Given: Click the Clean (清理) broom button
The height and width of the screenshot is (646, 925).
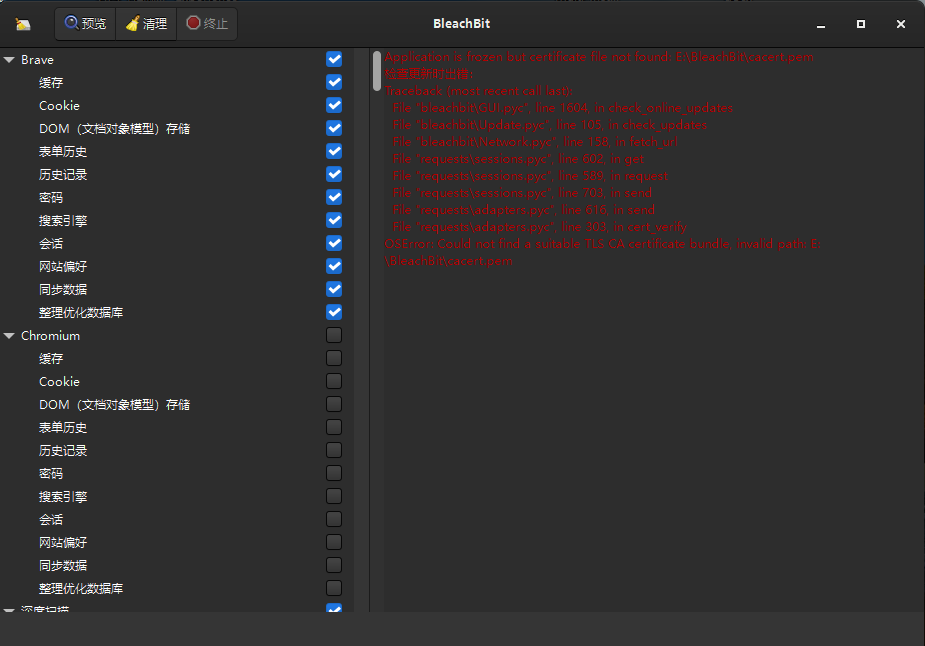Looking at the screenshot, I should (x=146, y=24).
